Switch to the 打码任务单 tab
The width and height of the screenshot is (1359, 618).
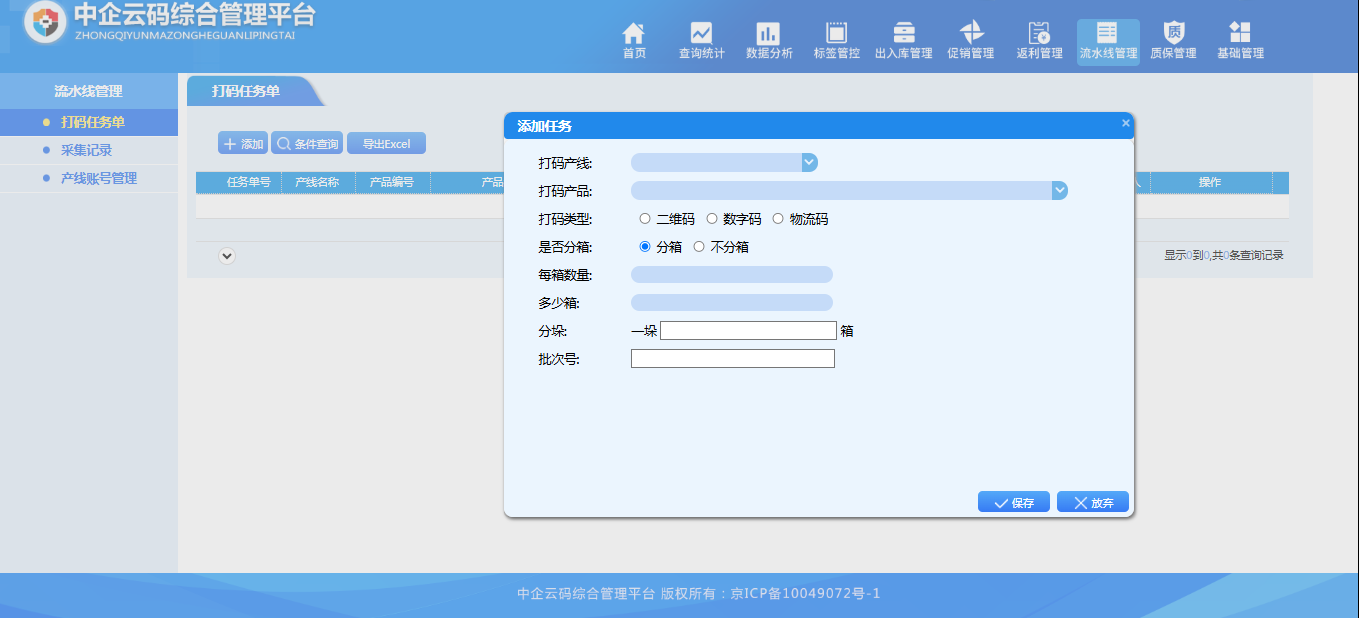click(246, 91)
